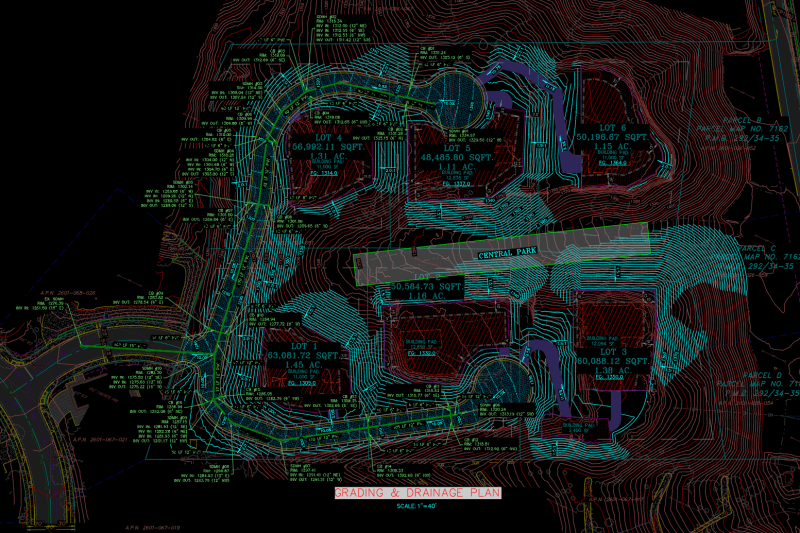Viewport: 800px width, 533px height.
Task: Select the 'LOT 6' label
Action: (x=613, y=128)
